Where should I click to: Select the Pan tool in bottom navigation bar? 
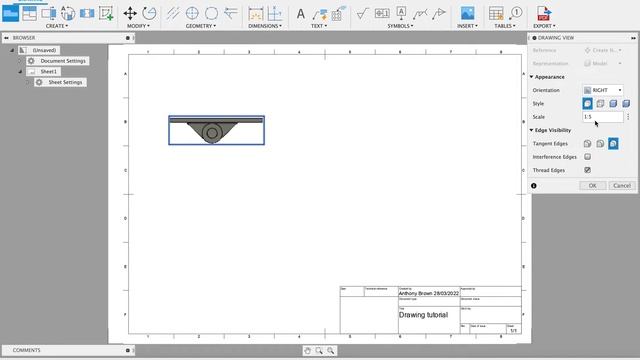tap(307, 351)
